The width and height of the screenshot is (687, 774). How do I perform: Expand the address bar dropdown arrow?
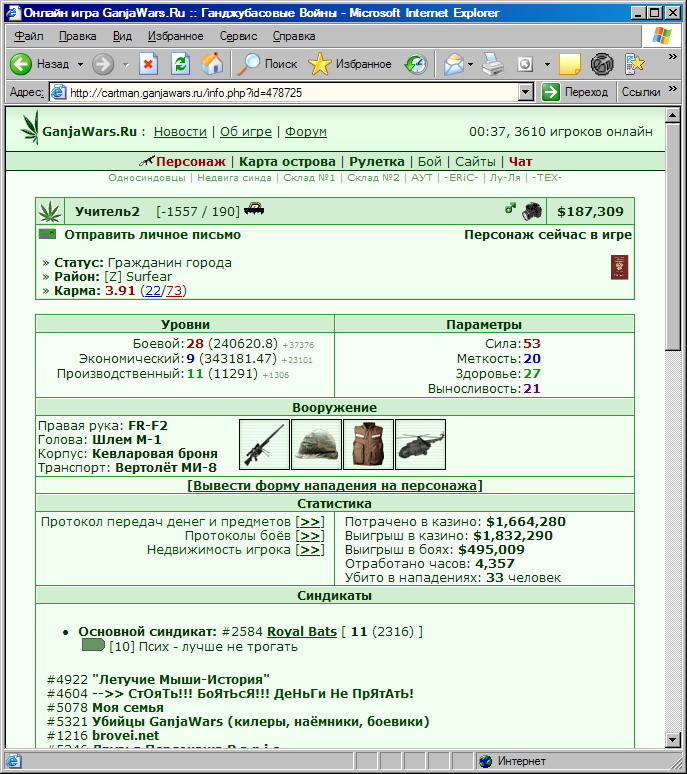click(526, 92)
